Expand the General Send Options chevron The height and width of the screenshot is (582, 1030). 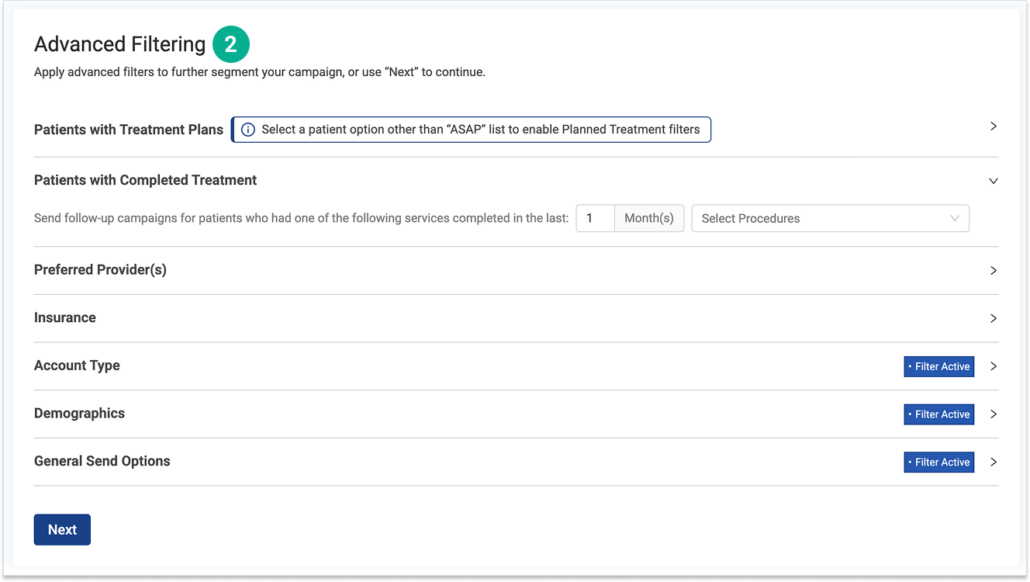[x=993, y=462]
